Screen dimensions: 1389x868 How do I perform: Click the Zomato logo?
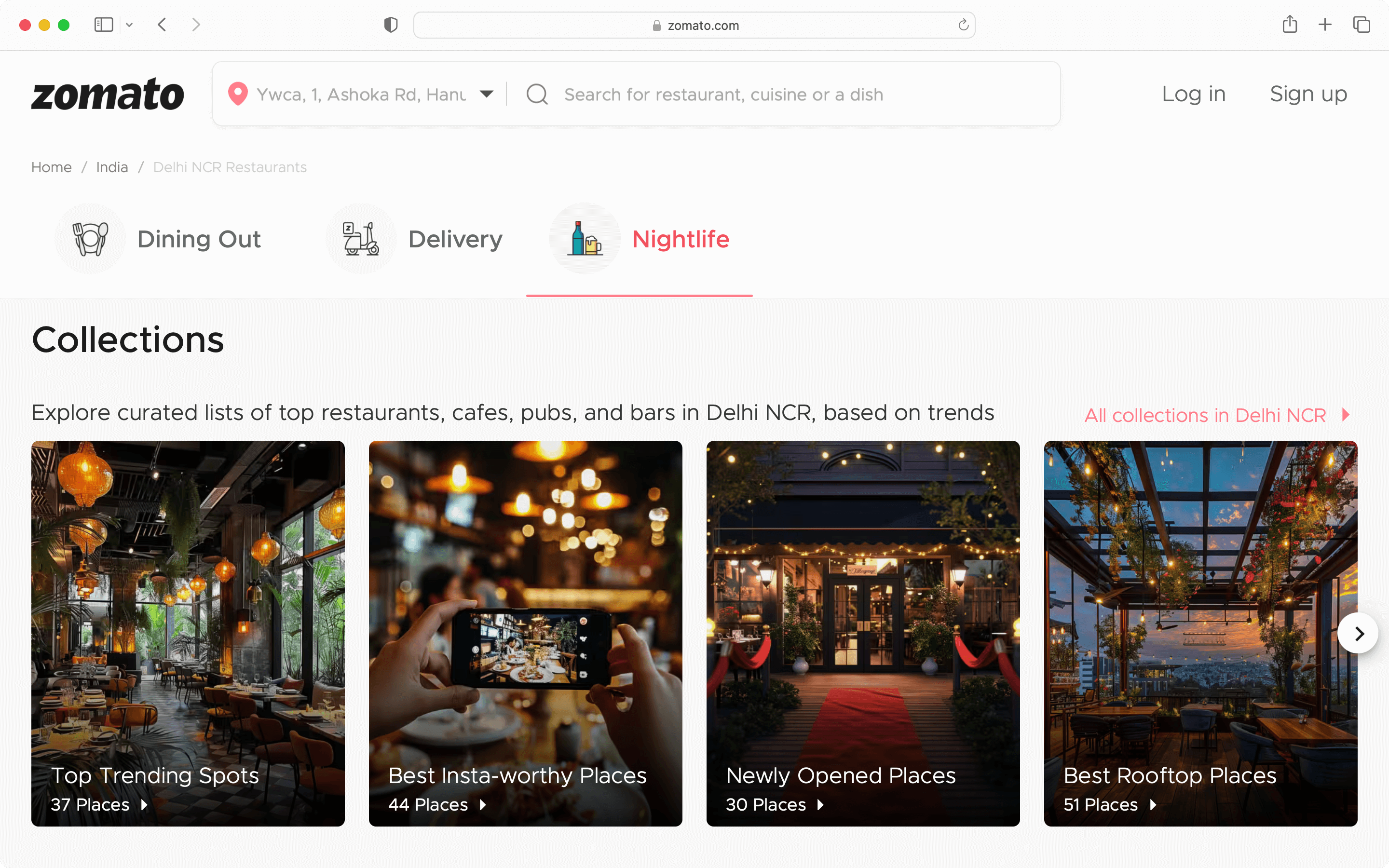[x=108, y=94]
